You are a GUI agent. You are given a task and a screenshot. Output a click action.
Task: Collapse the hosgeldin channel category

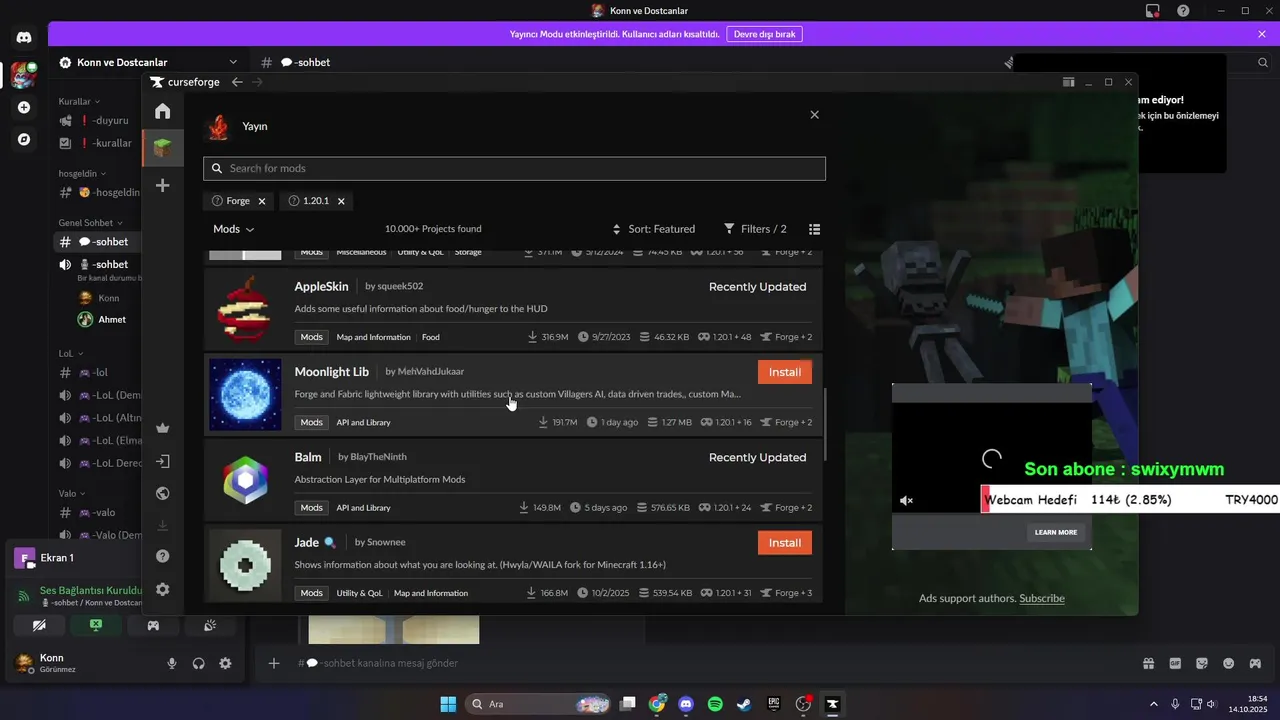click(81, 174)
